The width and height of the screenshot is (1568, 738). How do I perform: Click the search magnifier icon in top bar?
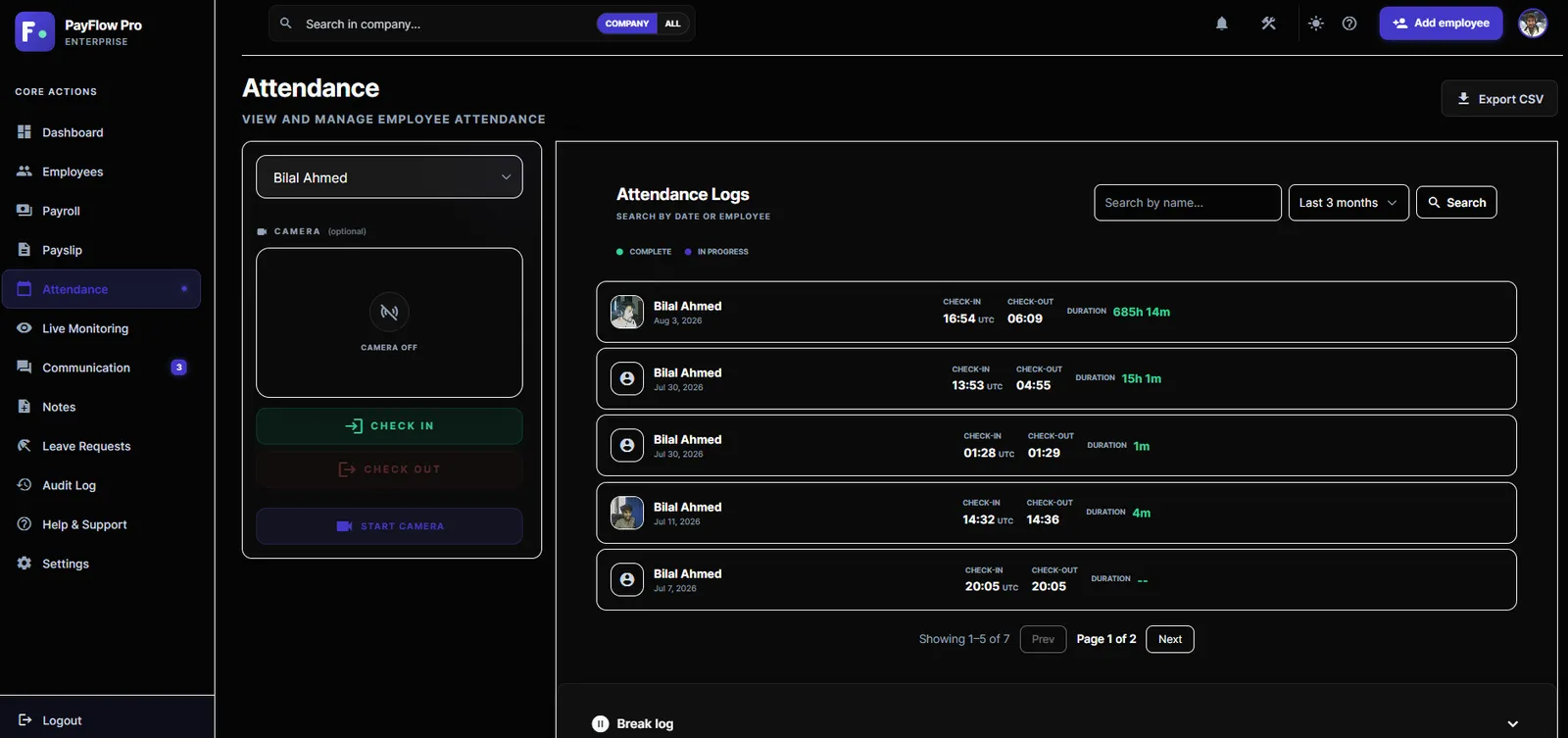286,23
